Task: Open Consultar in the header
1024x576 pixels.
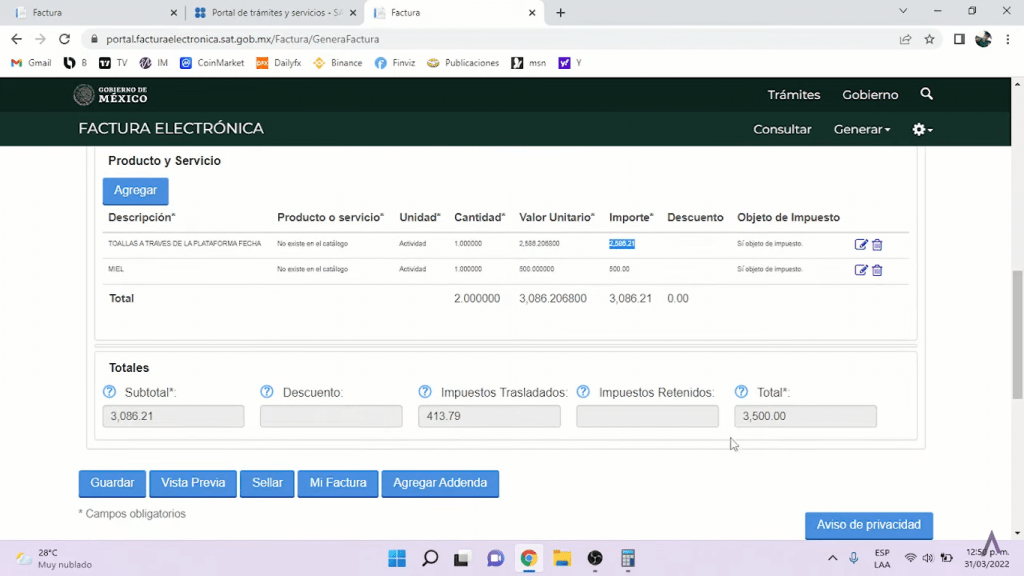Action: coord(782,129)
